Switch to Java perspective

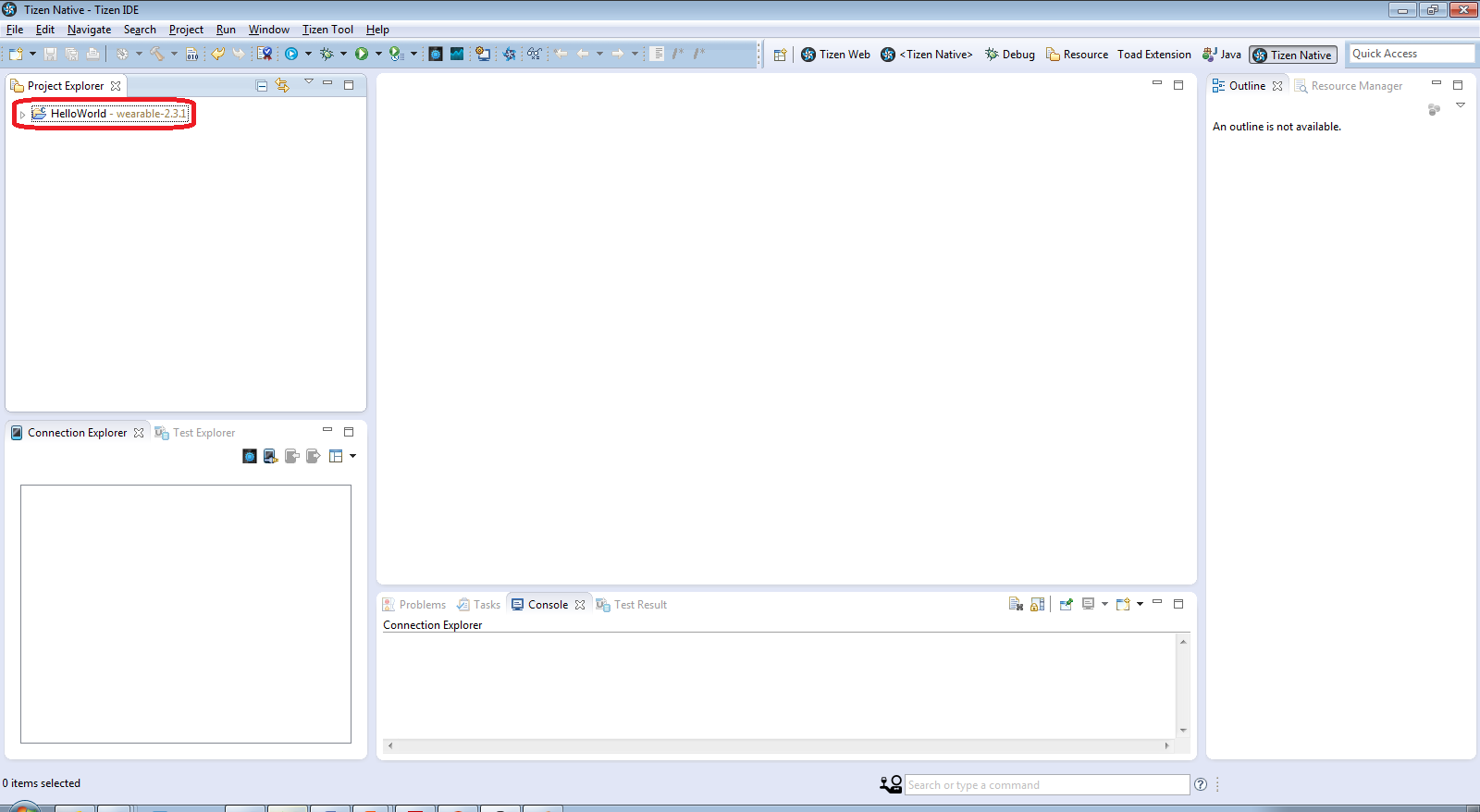pyautogui.click(x=1222, y=55)
